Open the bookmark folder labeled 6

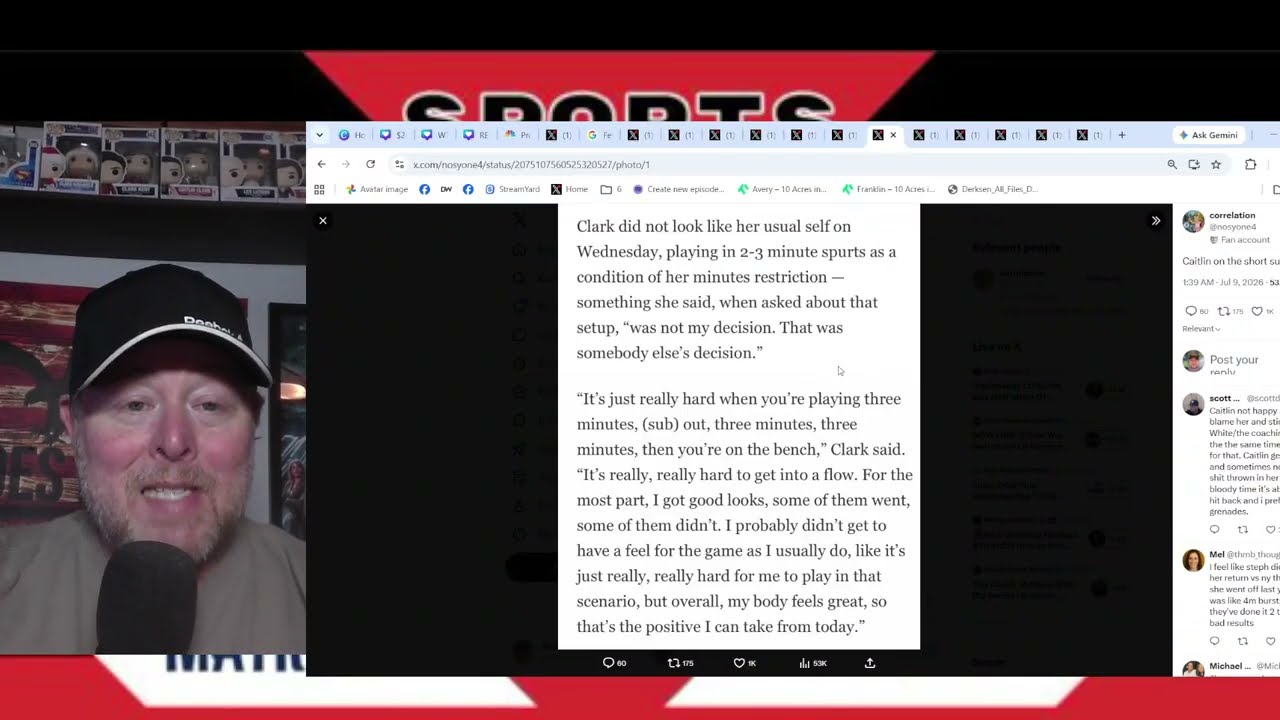611,189
